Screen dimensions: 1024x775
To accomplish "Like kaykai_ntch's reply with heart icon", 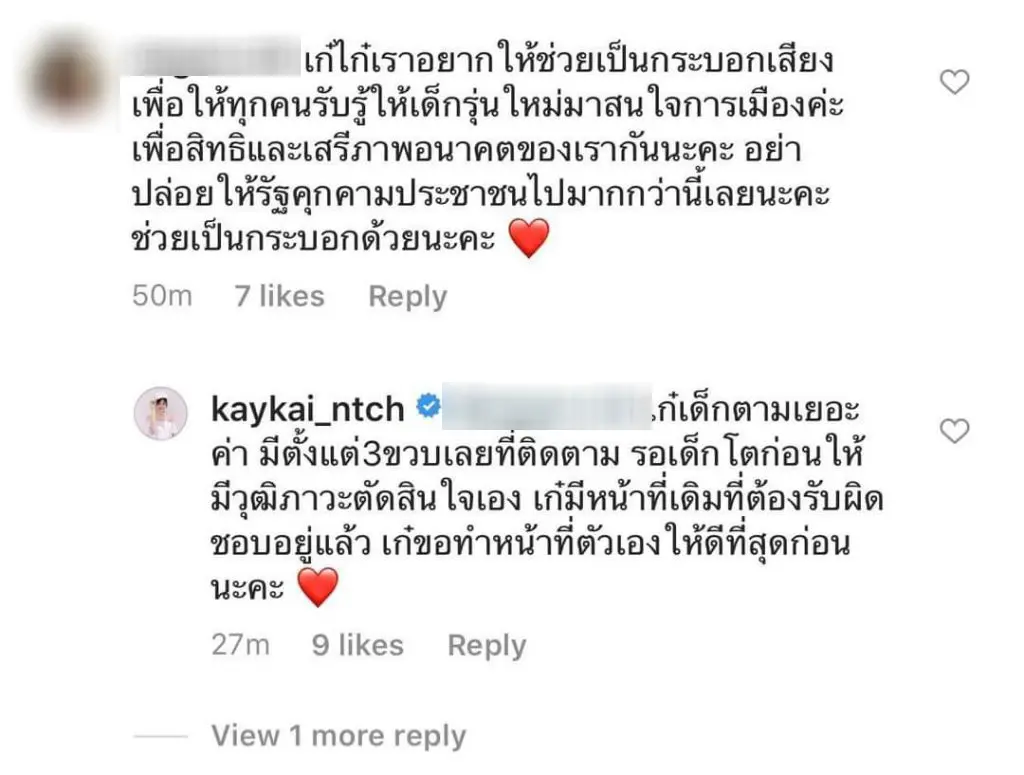I will point(954,431).
